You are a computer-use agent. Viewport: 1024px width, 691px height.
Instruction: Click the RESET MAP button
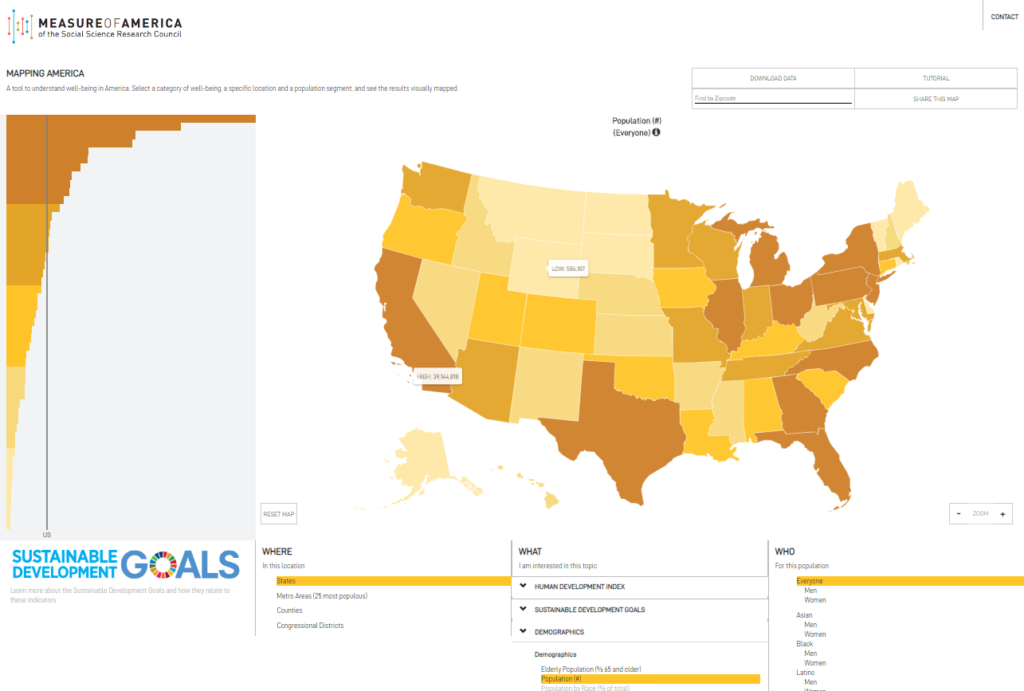(277, 513)
